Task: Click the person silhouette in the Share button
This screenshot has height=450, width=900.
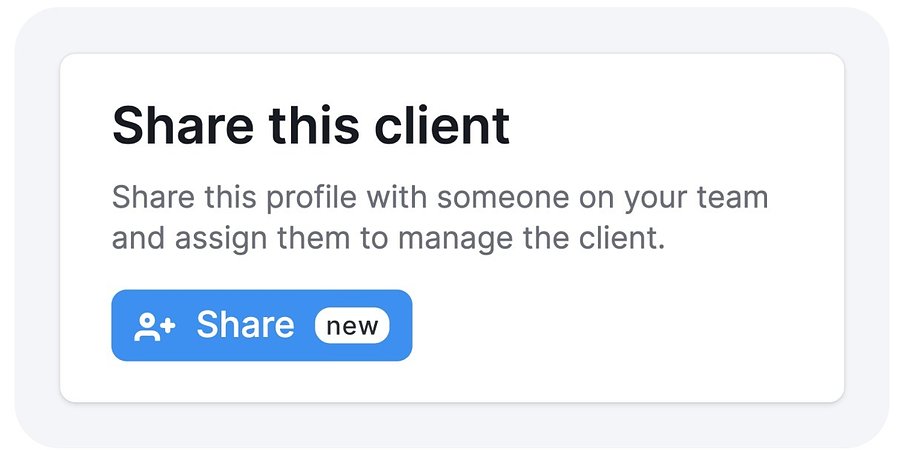Action: pyautogui.click(x=147, y=328)
